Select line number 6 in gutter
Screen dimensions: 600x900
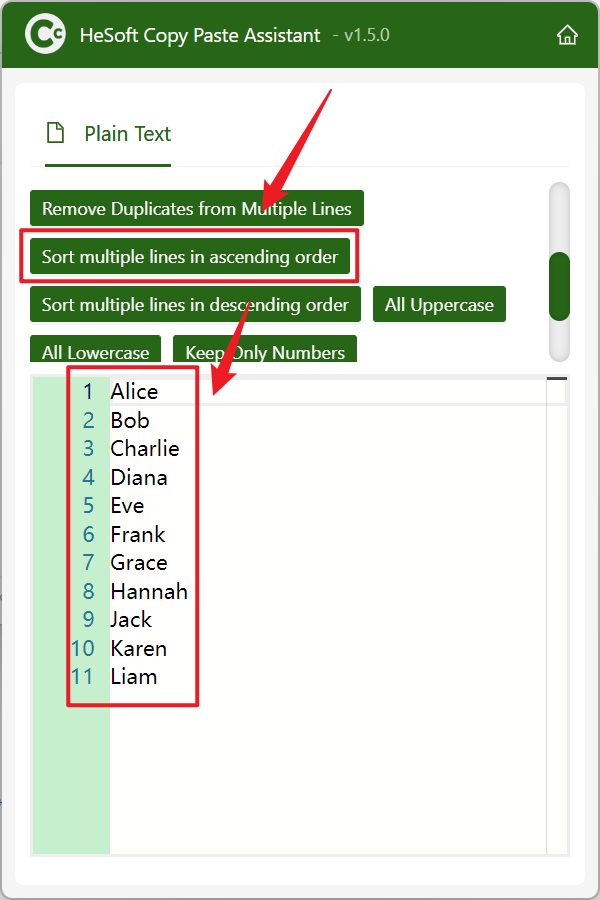(x=88, y=534)
